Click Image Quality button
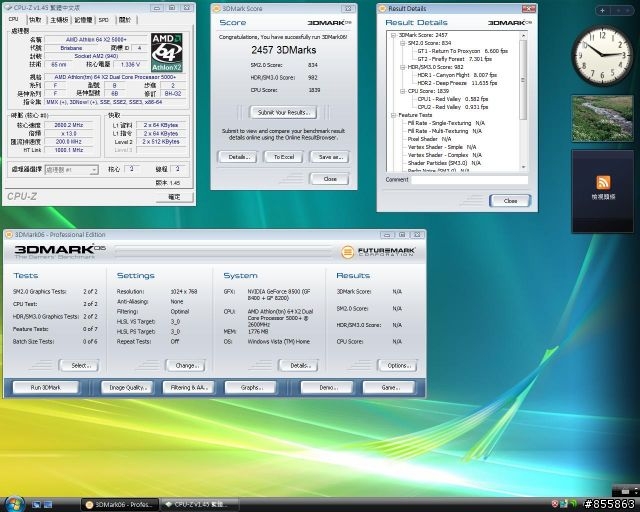The image size is (640, 512). click(x=127, y=387)
